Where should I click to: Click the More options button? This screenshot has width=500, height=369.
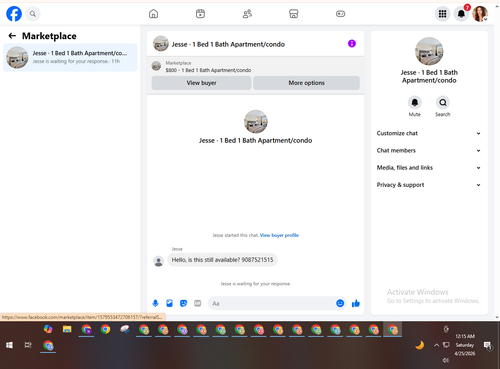(306, 83)
